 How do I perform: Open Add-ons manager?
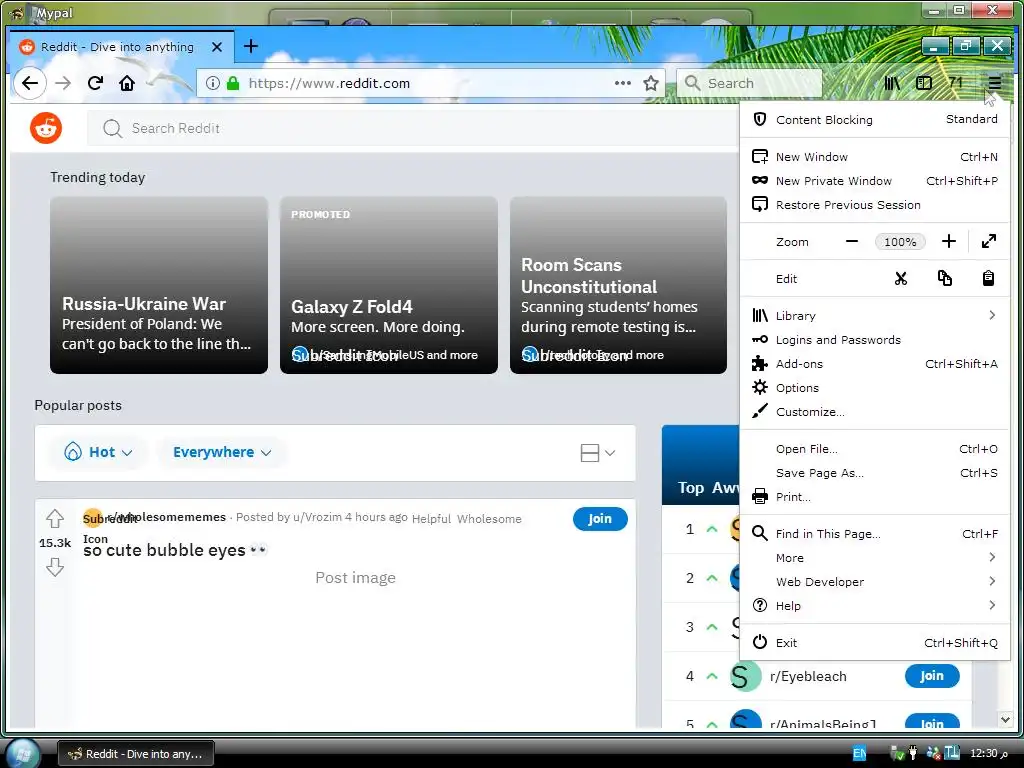pyautogui.click(x=875, y=364)
